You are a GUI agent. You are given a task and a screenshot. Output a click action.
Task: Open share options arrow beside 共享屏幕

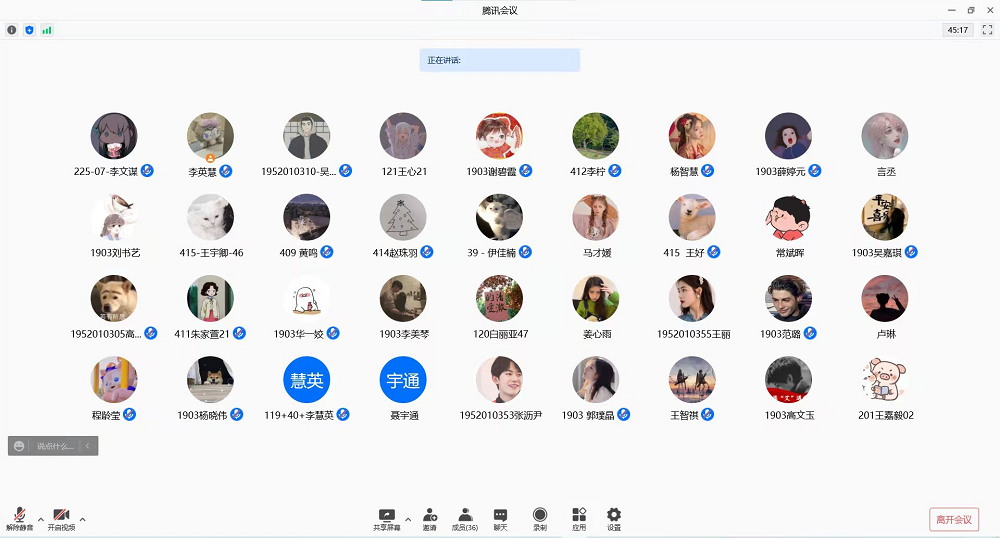coord(408,519)
